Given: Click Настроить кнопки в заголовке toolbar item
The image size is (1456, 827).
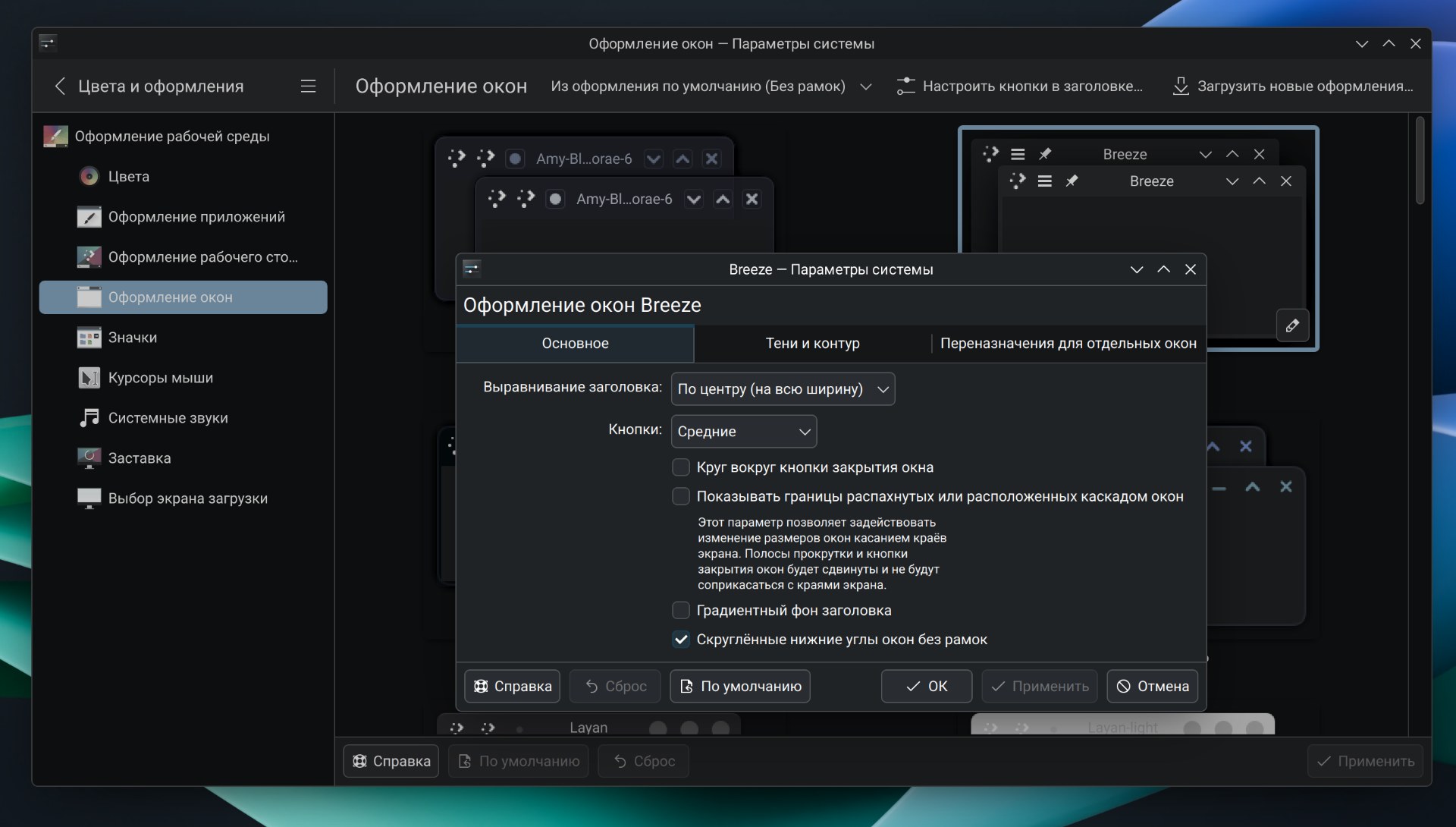Looking at the screenshot, I should (1020, 86).
